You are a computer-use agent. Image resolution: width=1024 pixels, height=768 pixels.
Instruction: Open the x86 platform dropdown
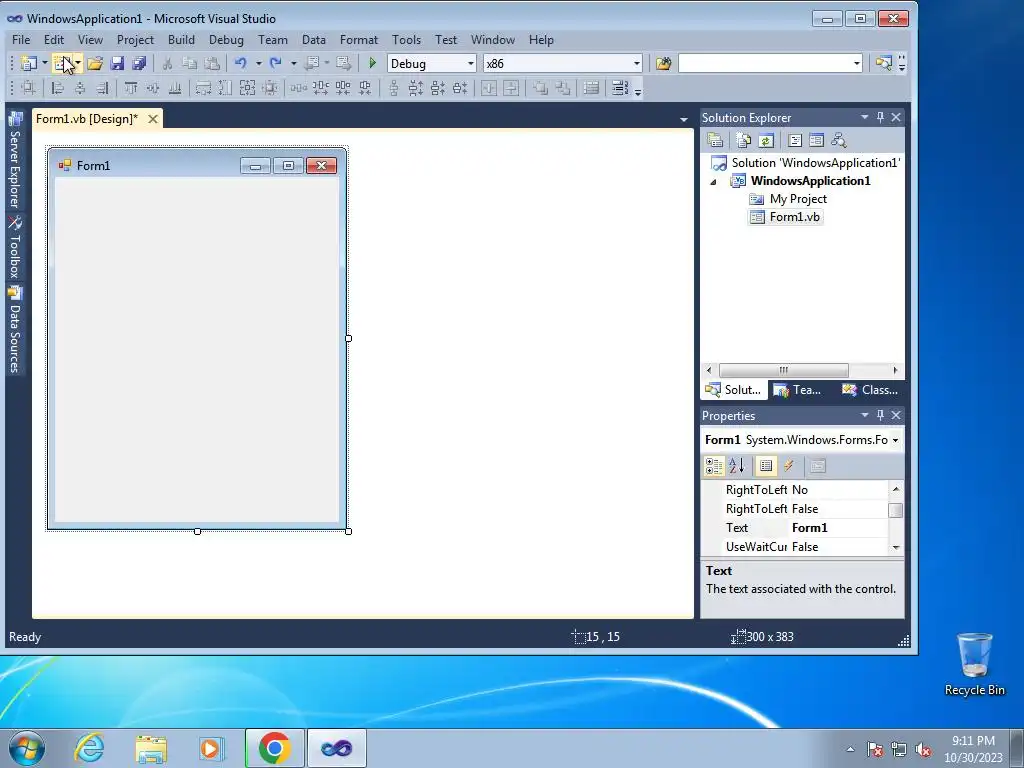click(x=636, y=63)
